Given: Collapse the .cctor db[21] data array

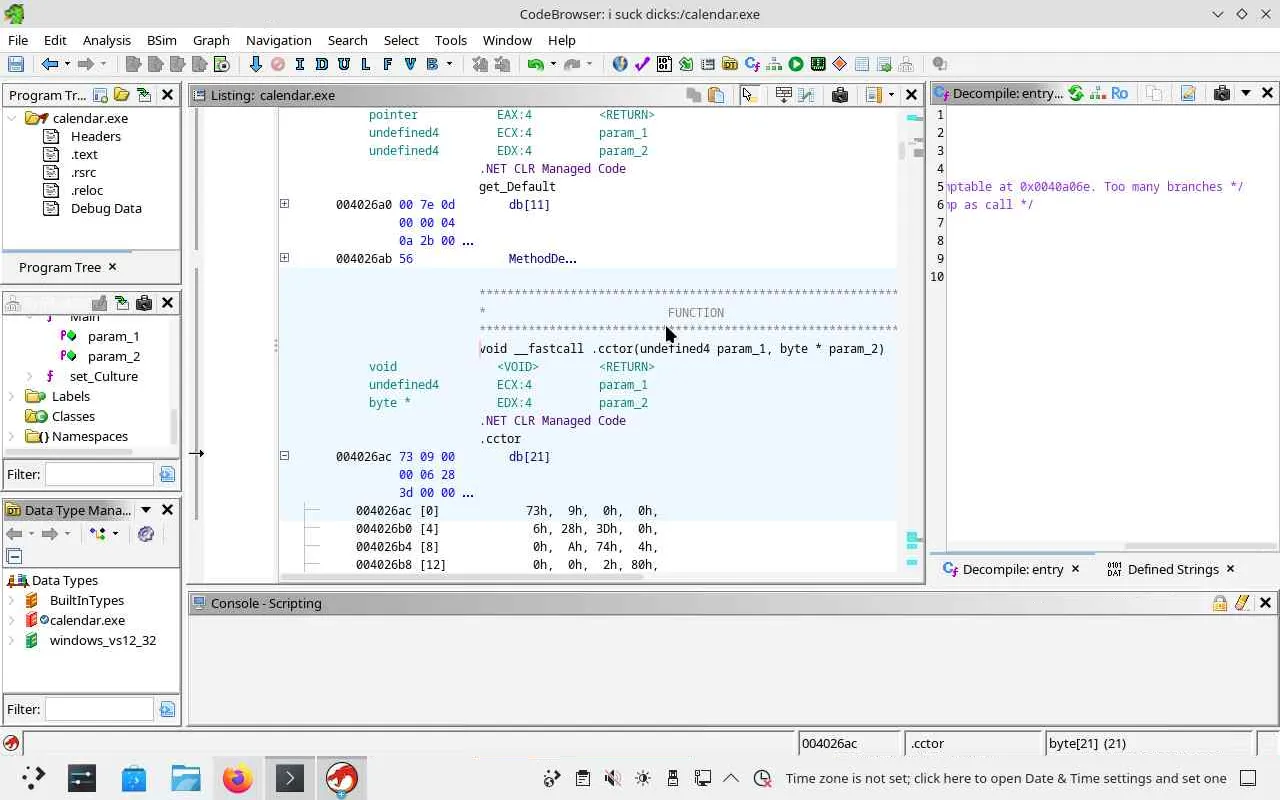Looking at the screenshot, I should point(284,456).
